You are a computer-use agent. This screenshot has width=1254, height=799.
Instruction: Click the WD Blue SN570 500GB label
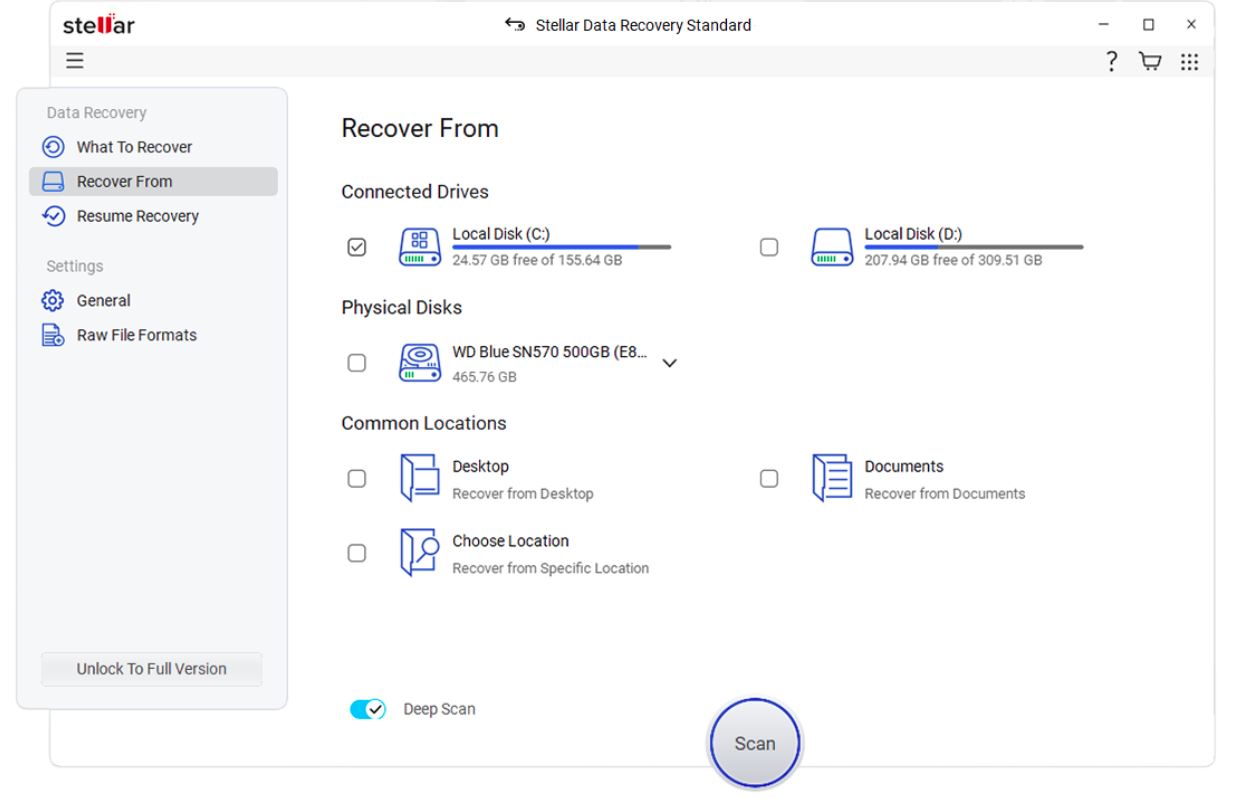coord(550,352)
